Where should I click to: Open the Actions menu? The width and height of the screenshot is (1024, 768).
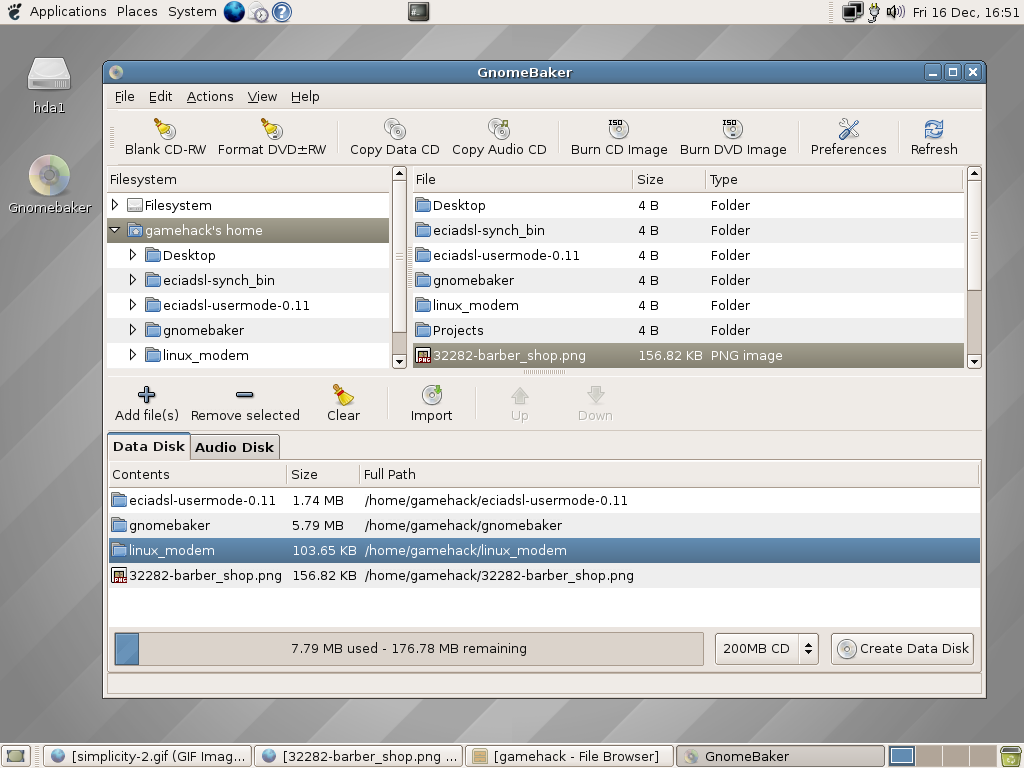point(210,97)
